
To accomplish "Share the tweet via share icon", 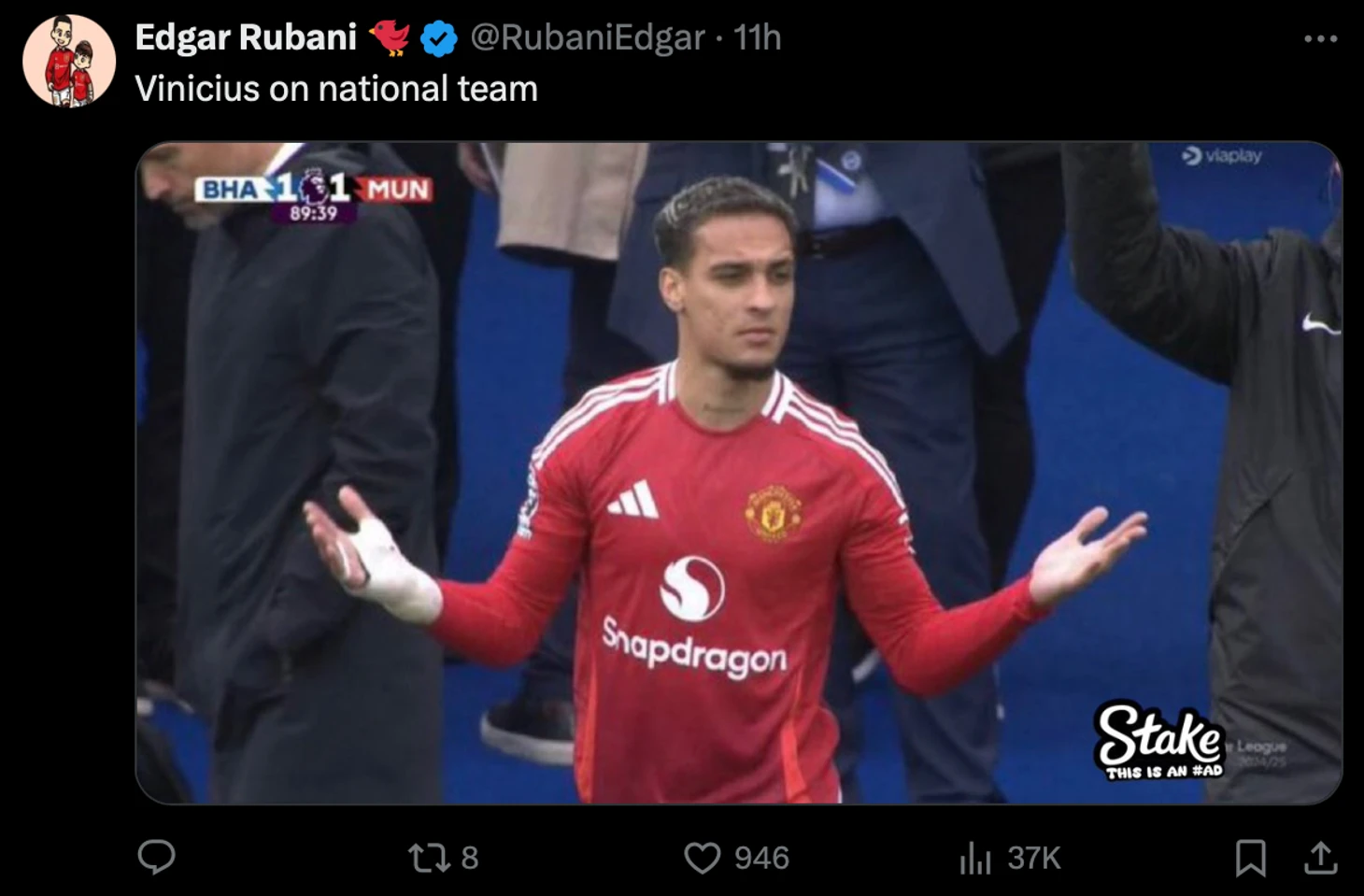I will (x=1320, y=858).
